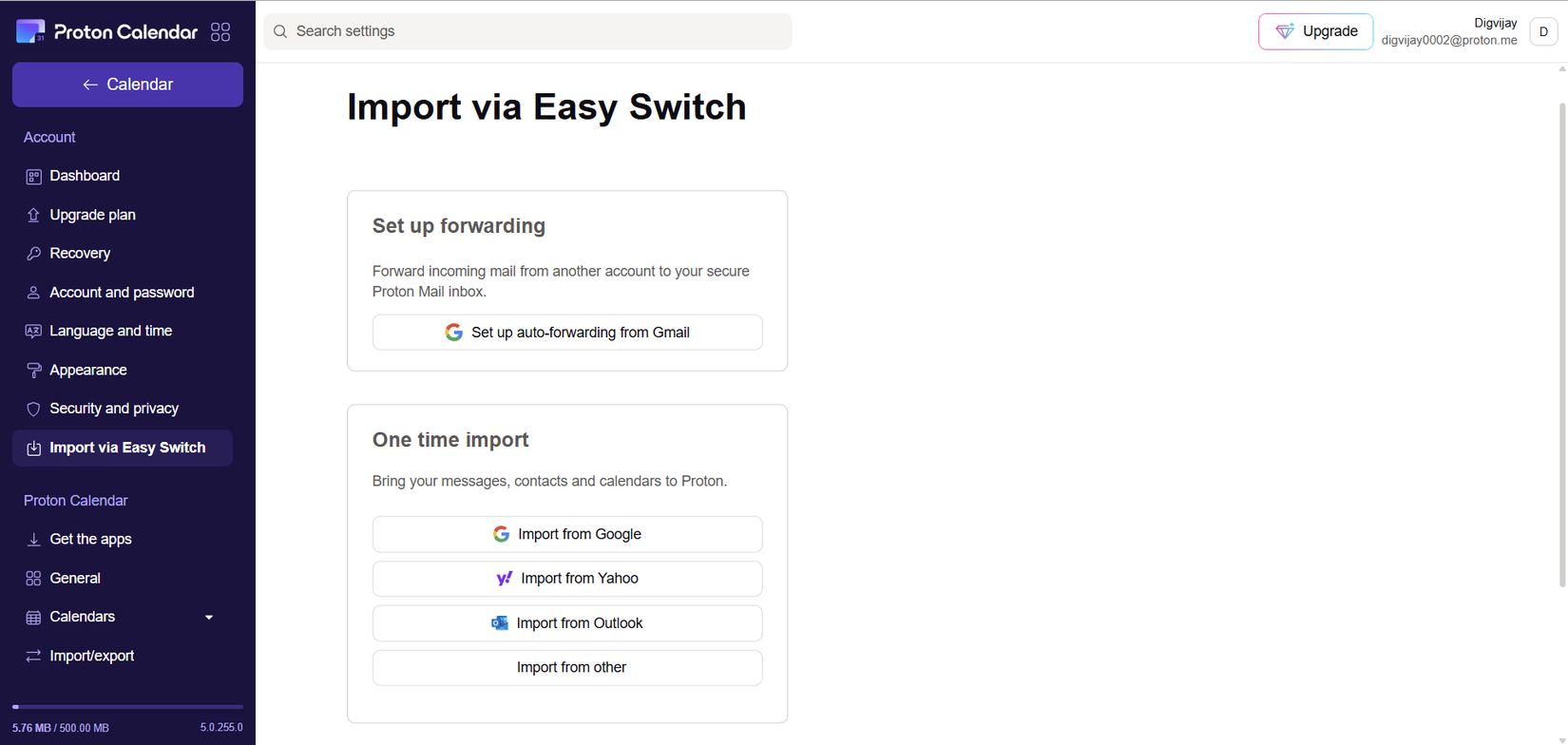This screenshot has height=745, width=1568.
Task: Click Set up auto-forwarding from Gmail
Action: [x=567, y=333]
